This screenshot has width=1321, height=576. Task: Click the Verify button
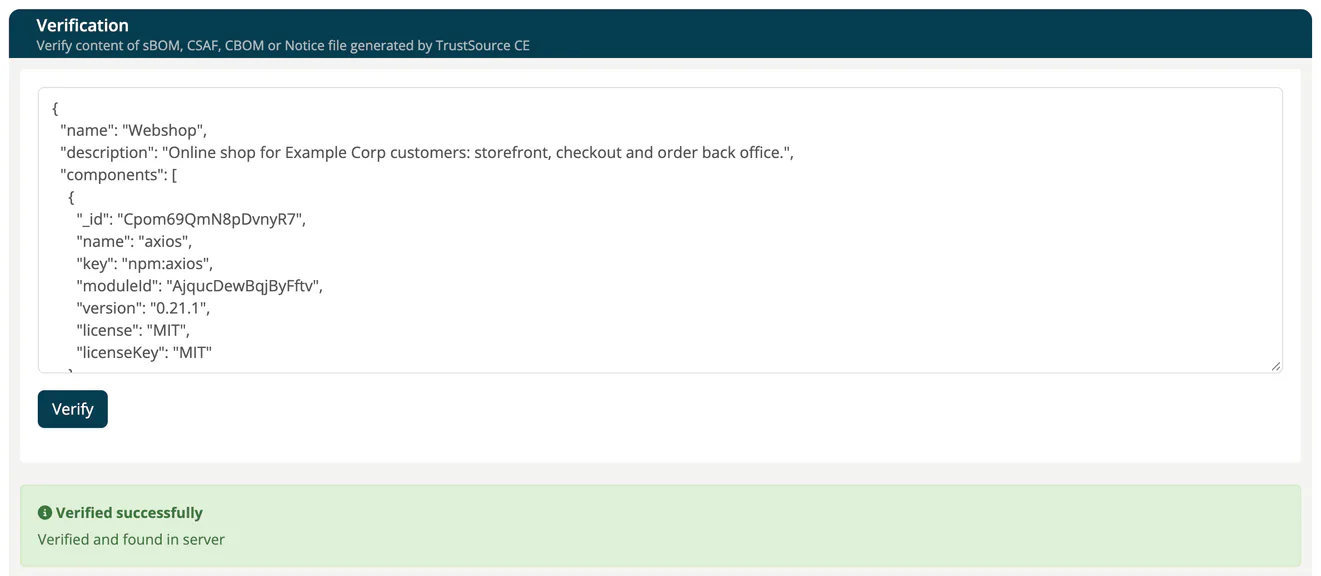[x=72, y=409]
